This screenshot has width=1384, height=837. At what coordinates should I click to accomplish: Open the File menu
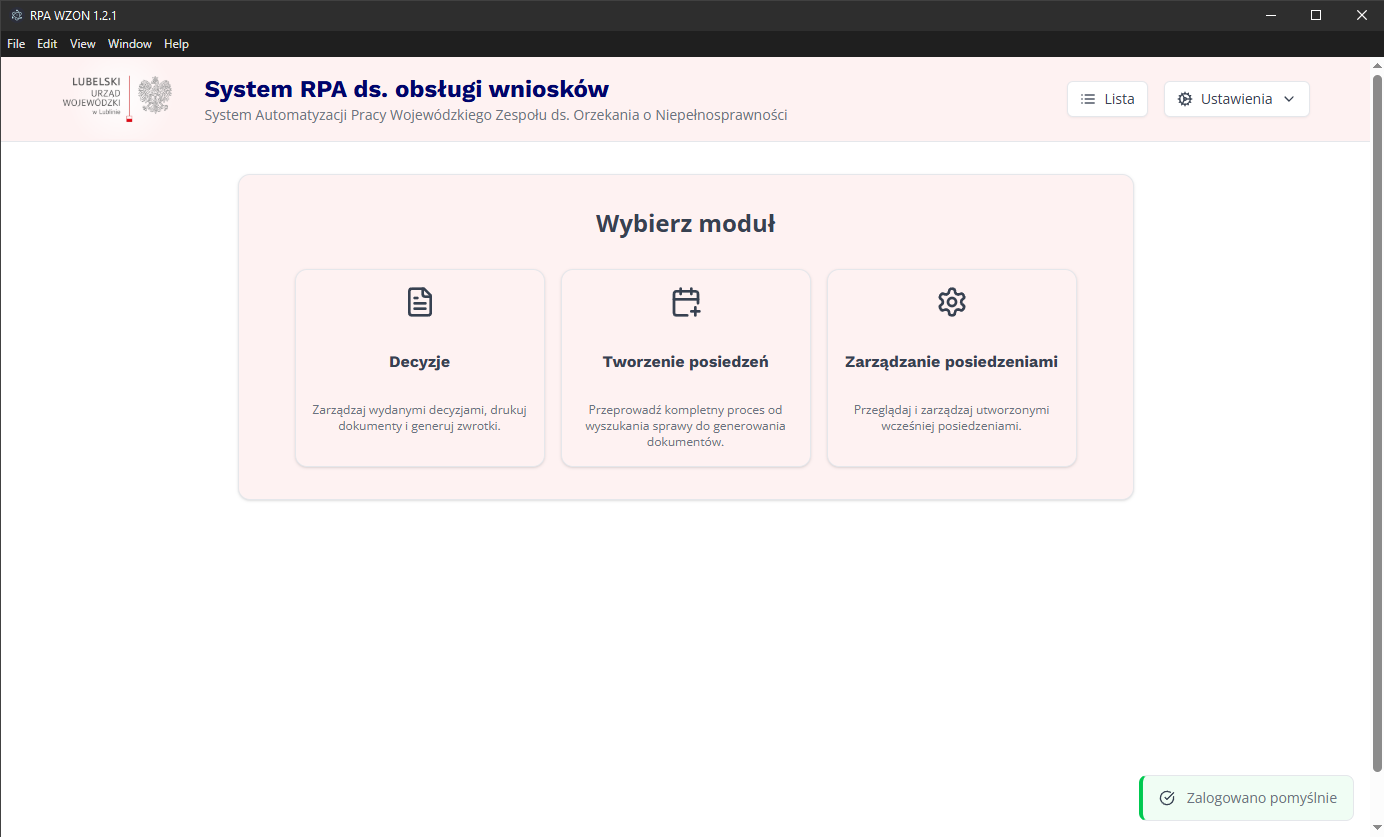point(16,44)
